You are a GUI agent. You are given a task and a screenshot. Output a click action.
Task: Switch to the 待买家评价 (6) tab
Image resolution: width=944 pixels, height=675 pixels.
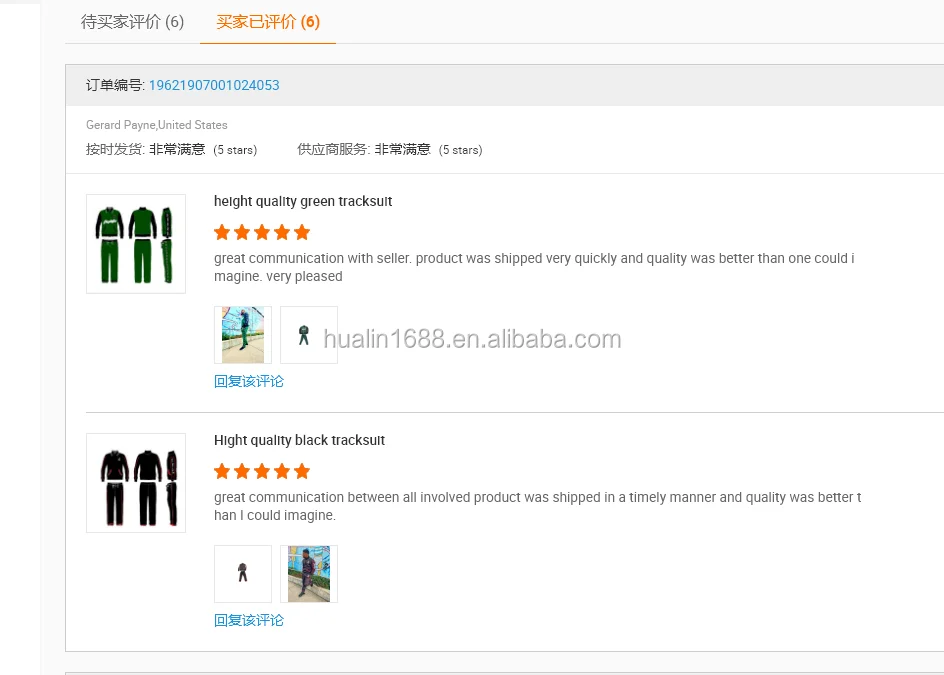pos(132,22)
